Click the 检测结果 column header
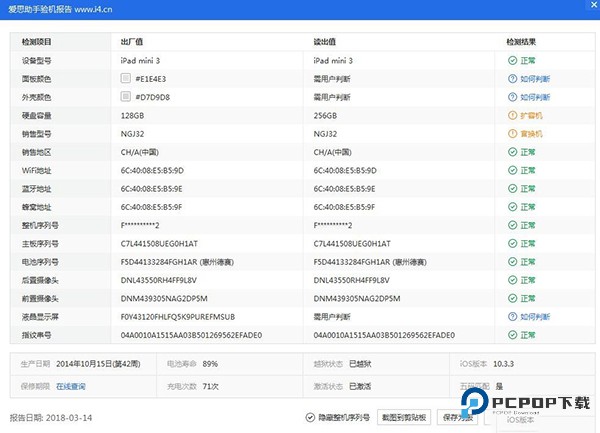The image size is (600, 433). click(x=521, y=42)
